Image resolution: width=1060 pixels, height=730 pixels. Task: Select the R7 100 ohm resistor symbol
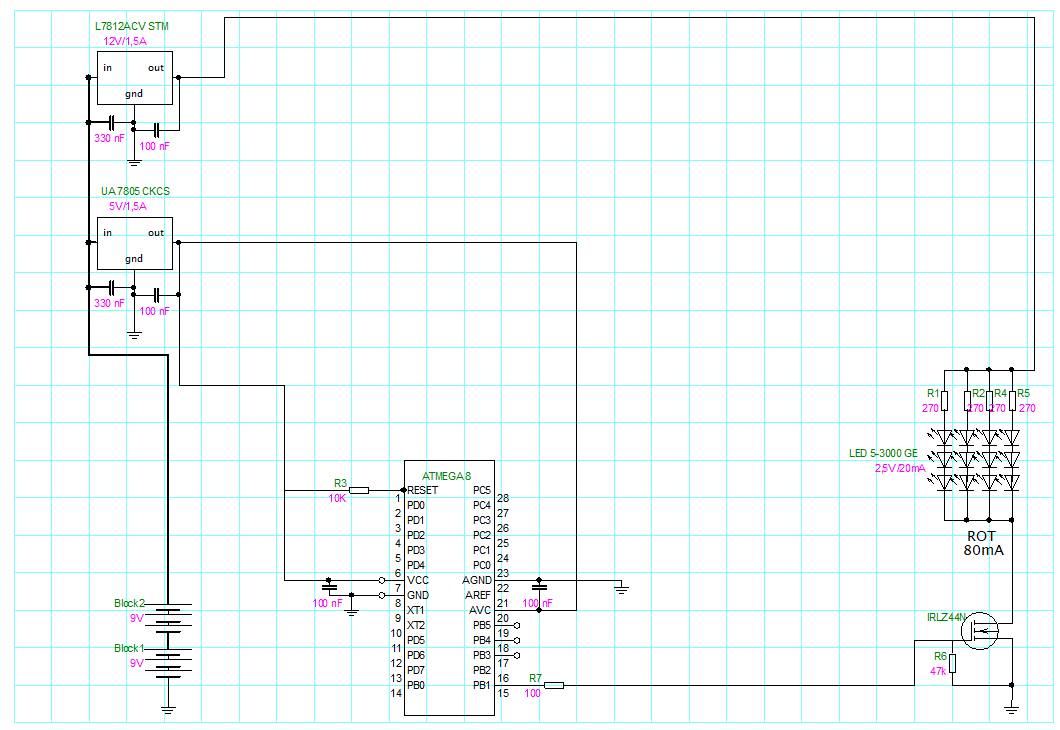[554, 686]
